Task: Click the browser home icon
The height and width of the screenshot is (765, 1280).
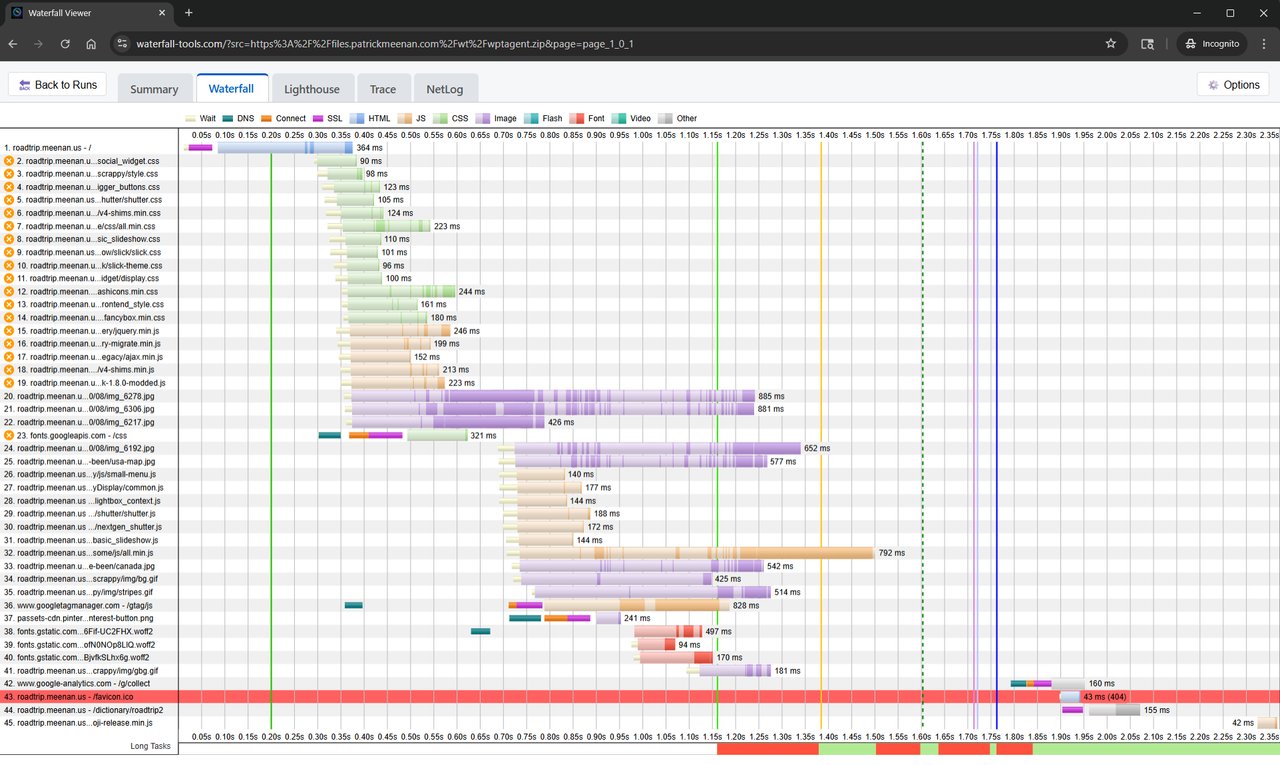Action: 91,44
